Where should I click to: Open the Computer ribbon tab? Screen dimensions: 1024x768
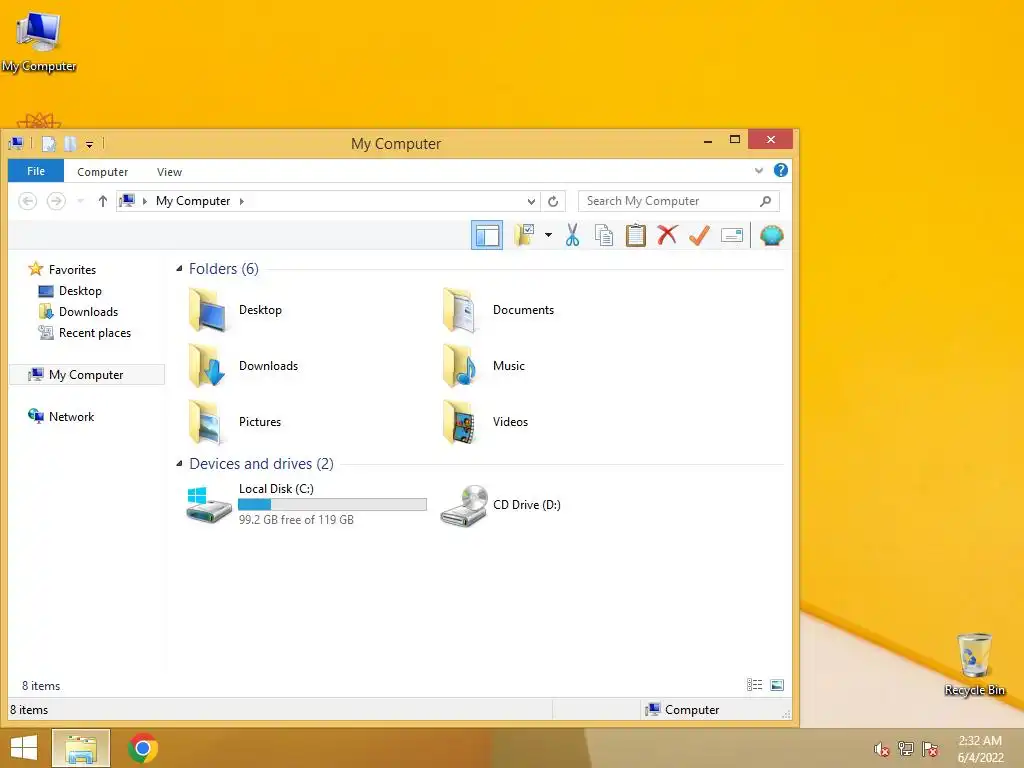[103, 172]
